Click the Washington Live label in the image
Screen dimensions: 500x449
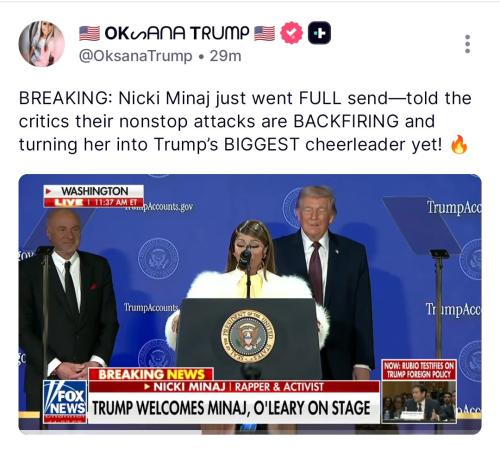tap(94, 196)
